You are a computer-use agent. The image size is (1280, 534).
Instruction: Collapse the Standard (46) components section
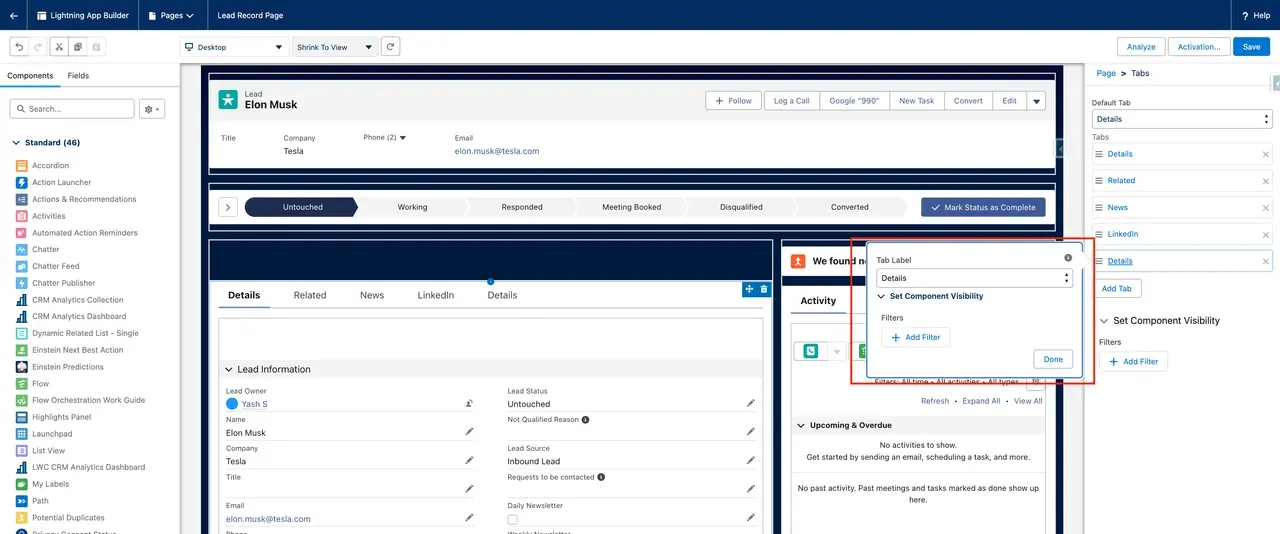pos(16,143)
